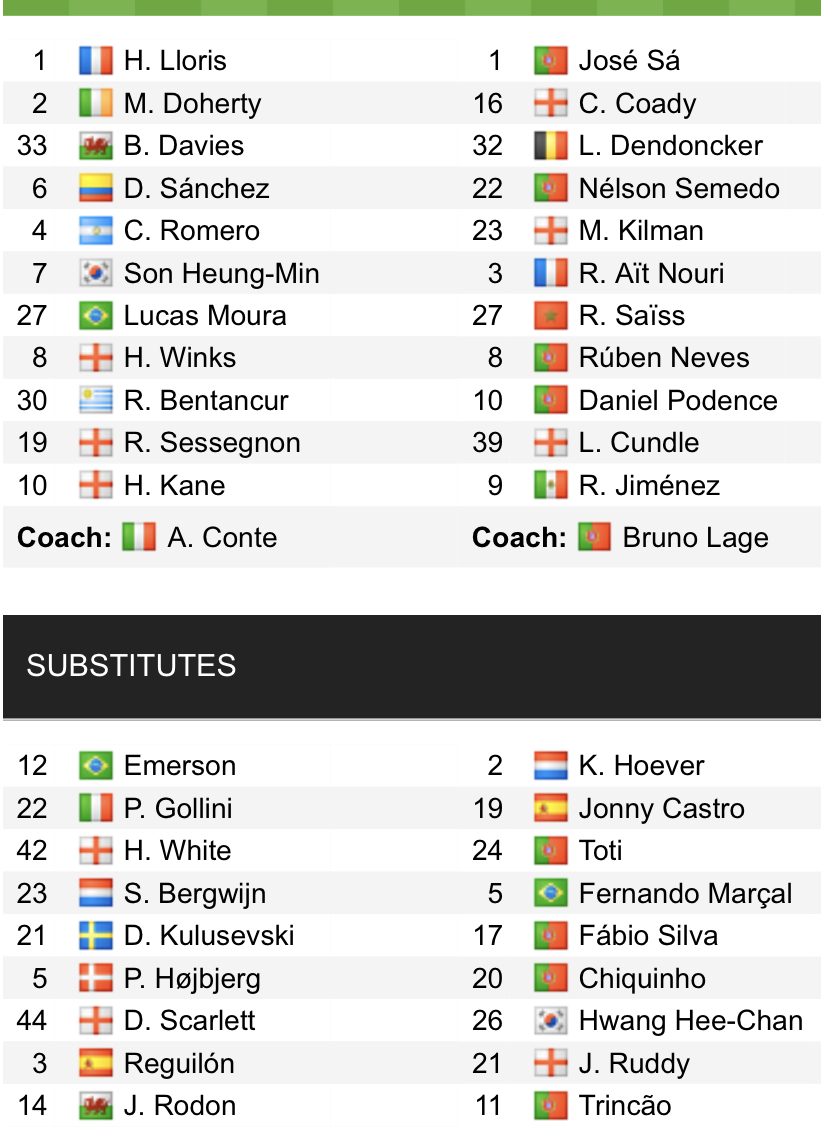The image size is (821, 1147).
Task: Click the SUBSTITUTES section header
Action: tap(131, 666)
